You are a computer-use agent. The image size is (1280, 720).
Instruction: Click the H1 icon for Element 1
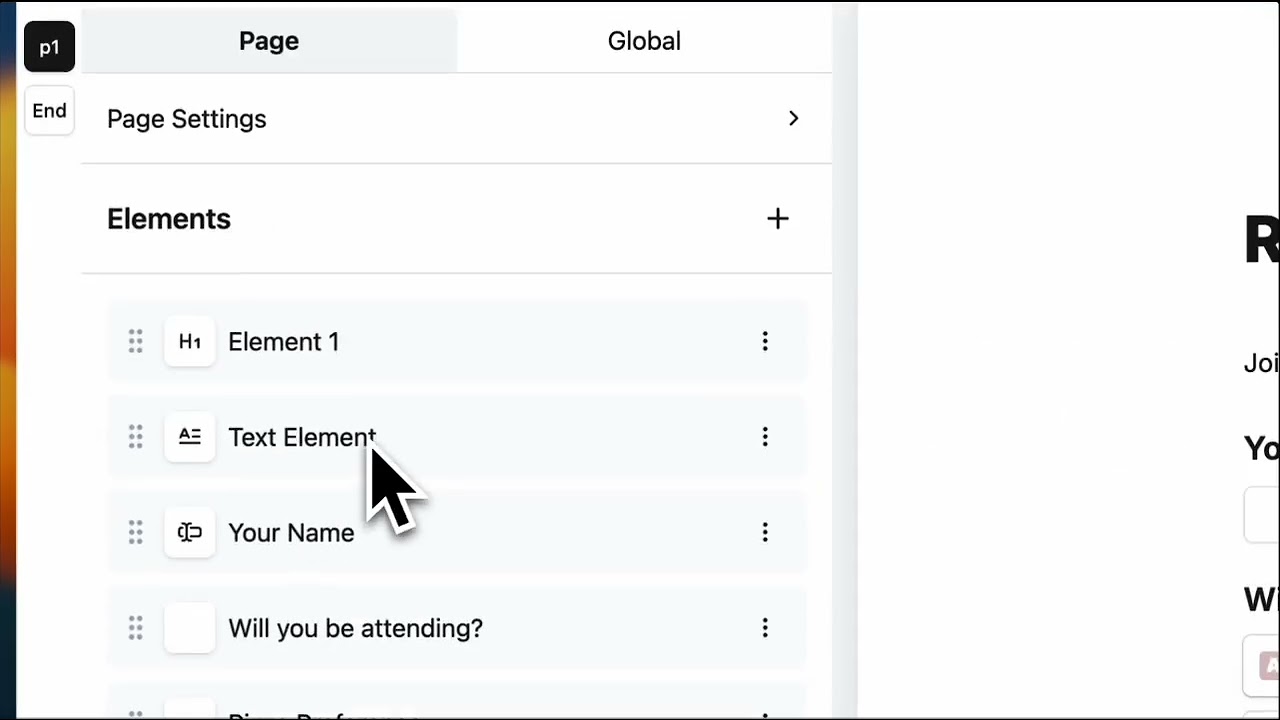point(190,341)
